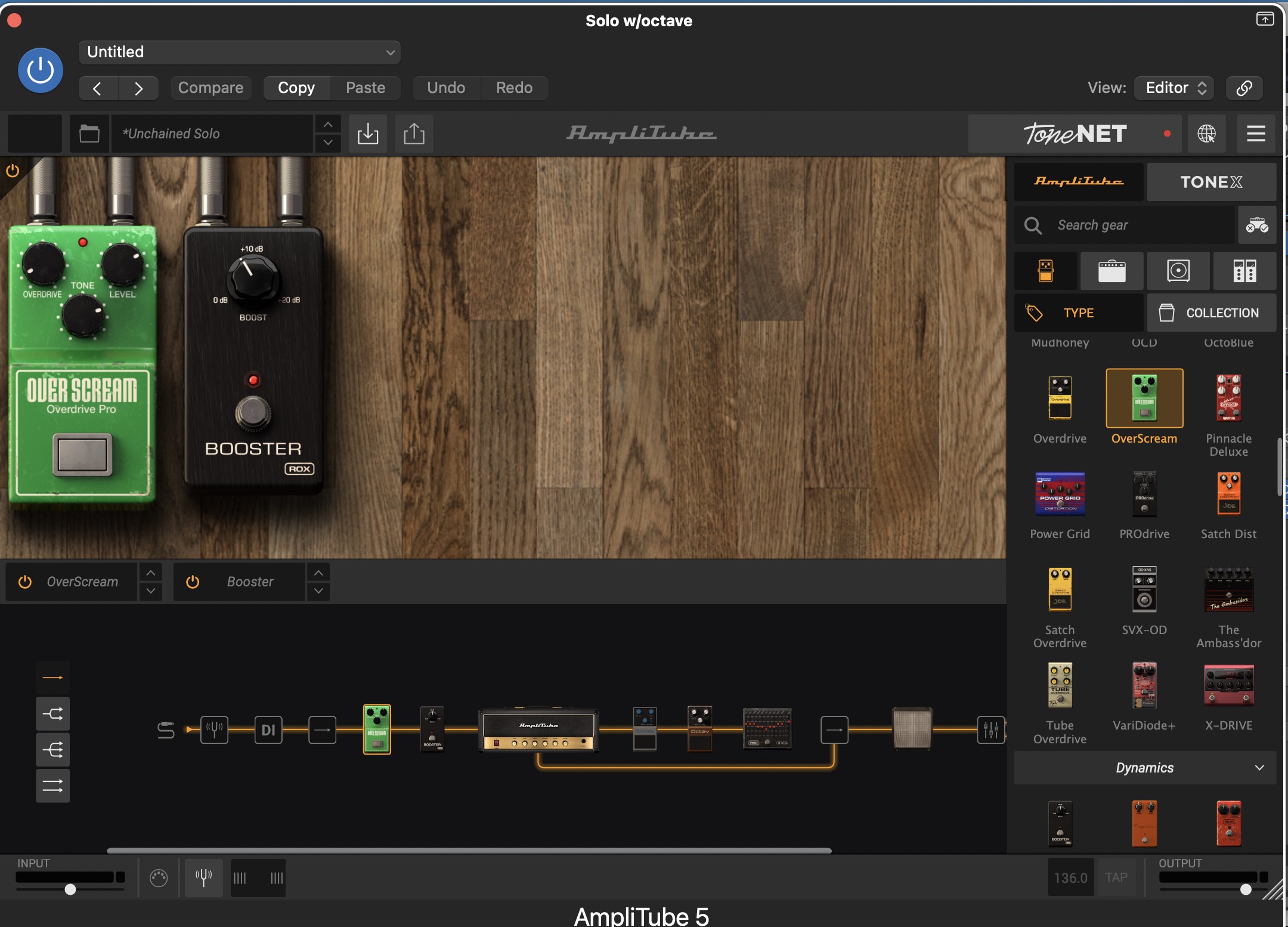
Task: Click the Copy button
Action: pyautogui.click(x=296, y=88)
